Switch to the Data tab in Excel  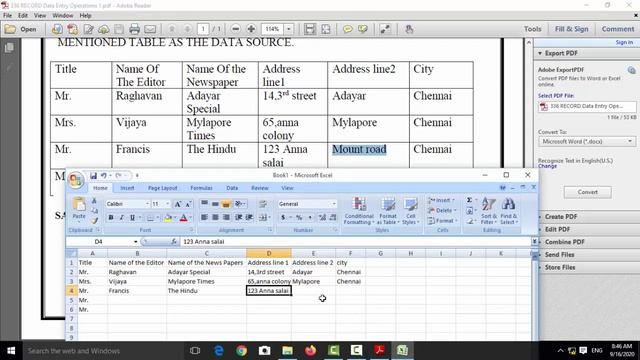[232, 188]
